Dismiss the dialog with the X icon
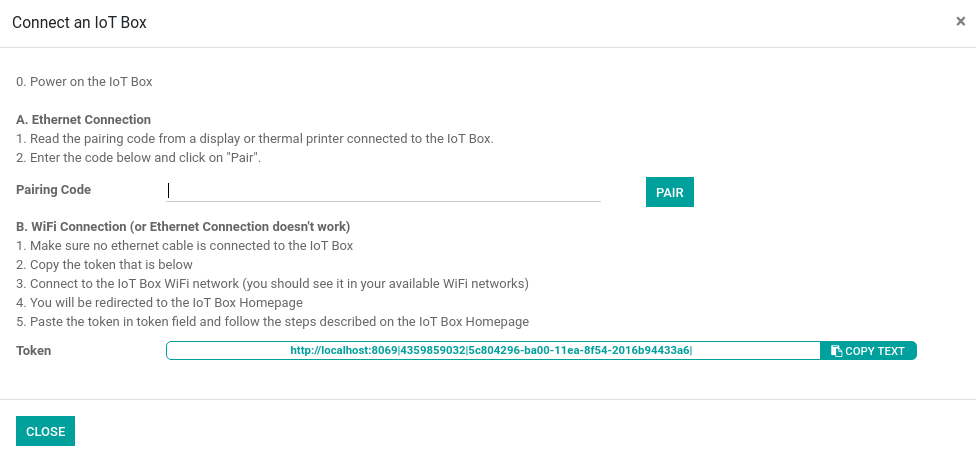The image size is (976, 466). coord(960,22)
